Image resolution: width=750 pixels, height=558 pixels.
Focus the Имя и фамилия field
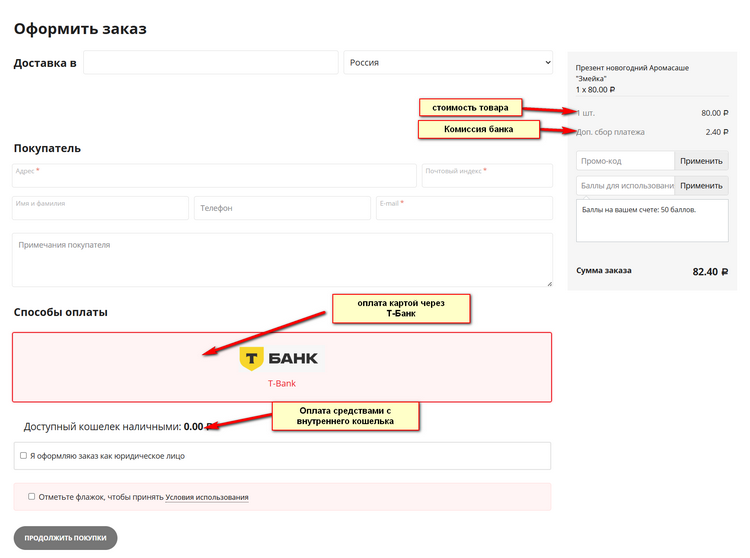click(100, 209)
